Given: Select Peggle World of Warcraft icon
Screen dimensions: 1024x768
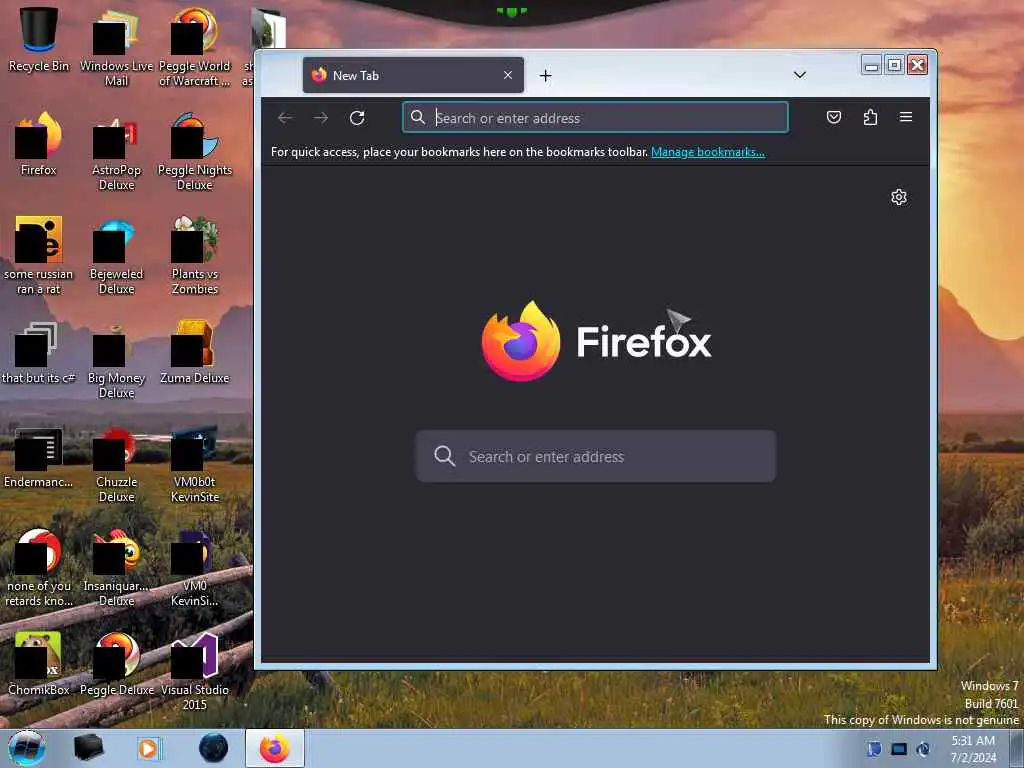Looking at the screenshot, I should point(195,47).
